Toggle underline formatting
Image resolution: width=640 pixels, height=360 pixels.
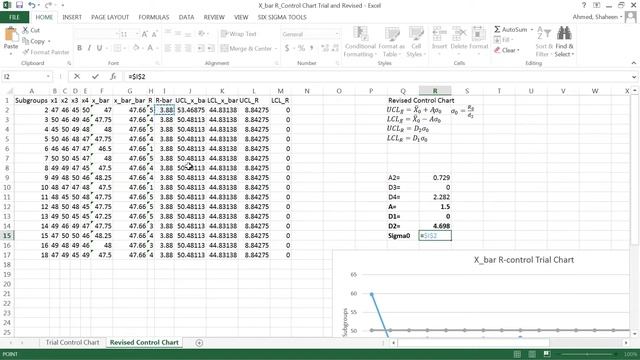pos(99,48)
